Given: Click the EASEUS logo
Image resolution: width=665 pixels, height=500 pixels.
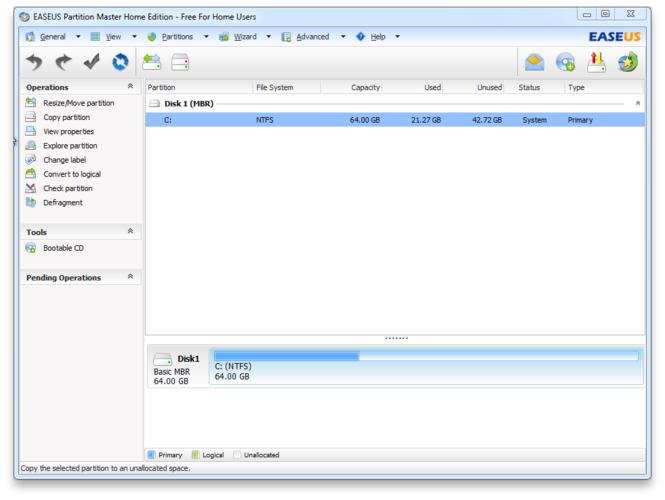Looking at the screenshot, I should click(615, 37).
